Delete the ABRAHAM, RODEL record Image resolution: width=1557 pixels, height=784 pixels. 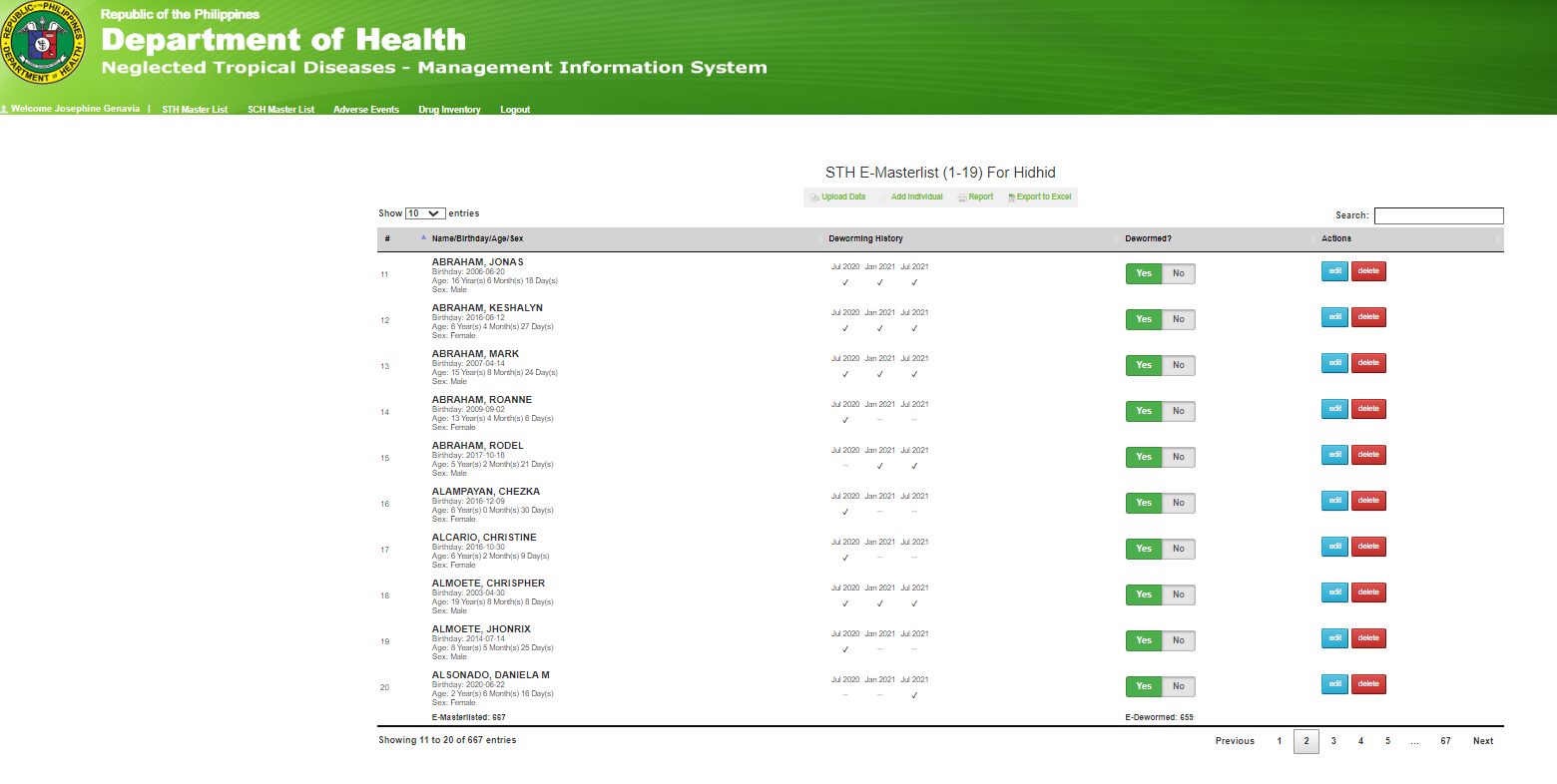(x=1368, y=455)
